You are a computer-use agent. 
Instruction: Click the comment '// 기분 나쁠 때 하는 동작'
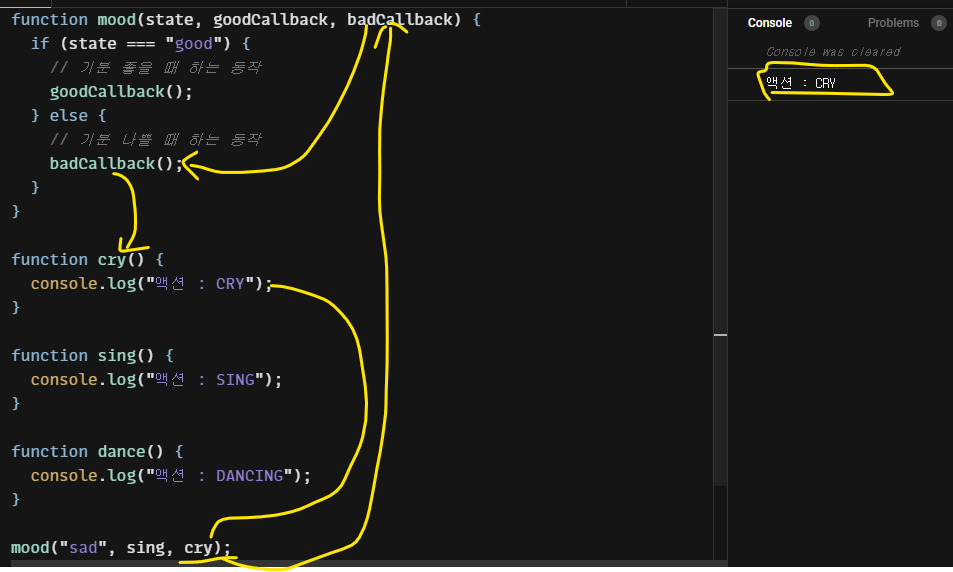point(156,140)
